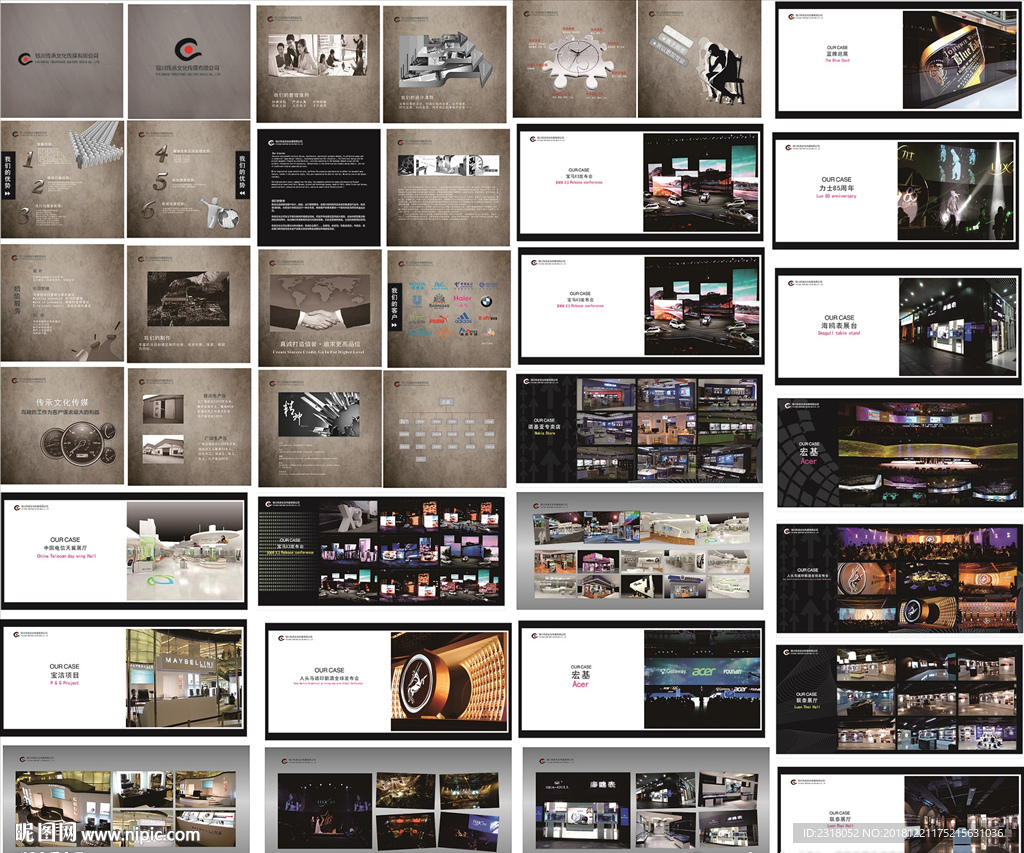Screen dimensions: 1024x853
Task: Click the big numeral 6 beside globe figure
Action: [149, 210]
